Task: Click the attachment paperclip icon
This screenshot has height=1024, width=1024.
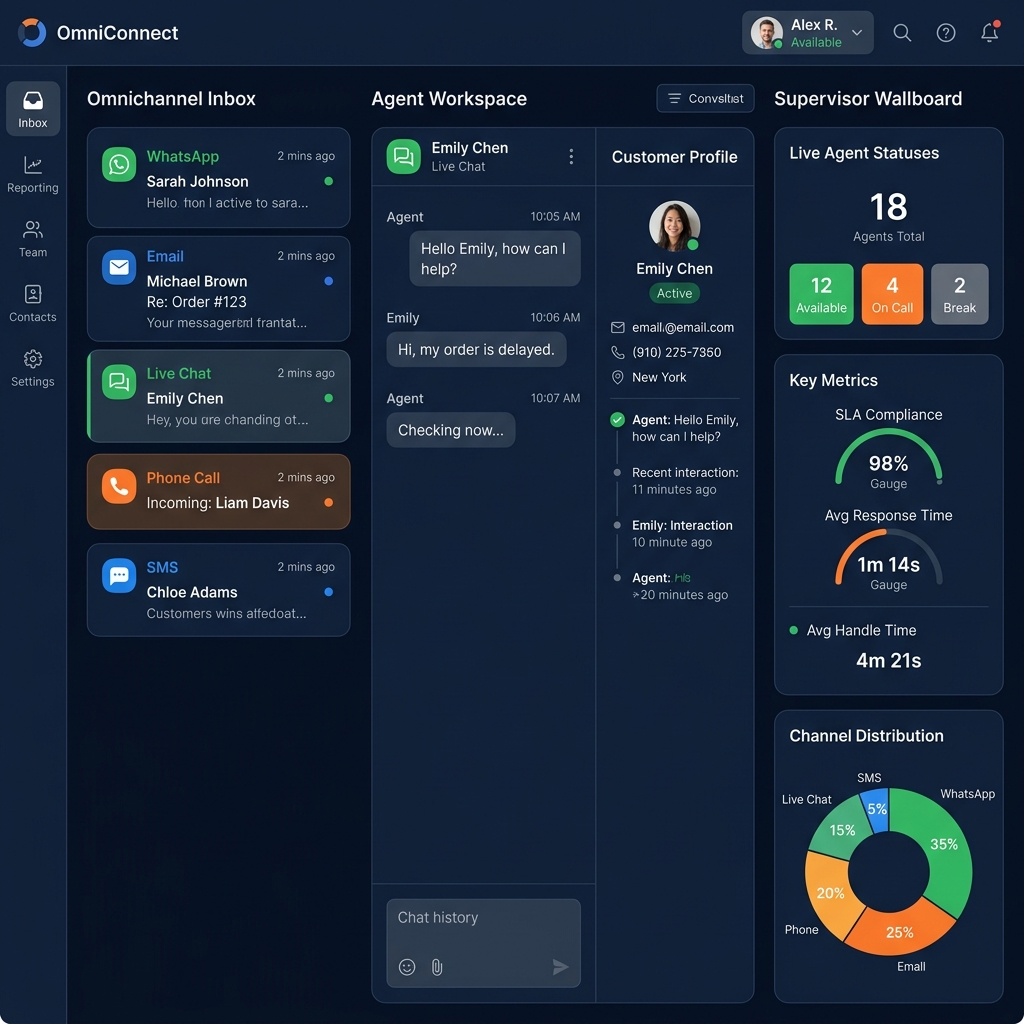Action: click(437, 967)
